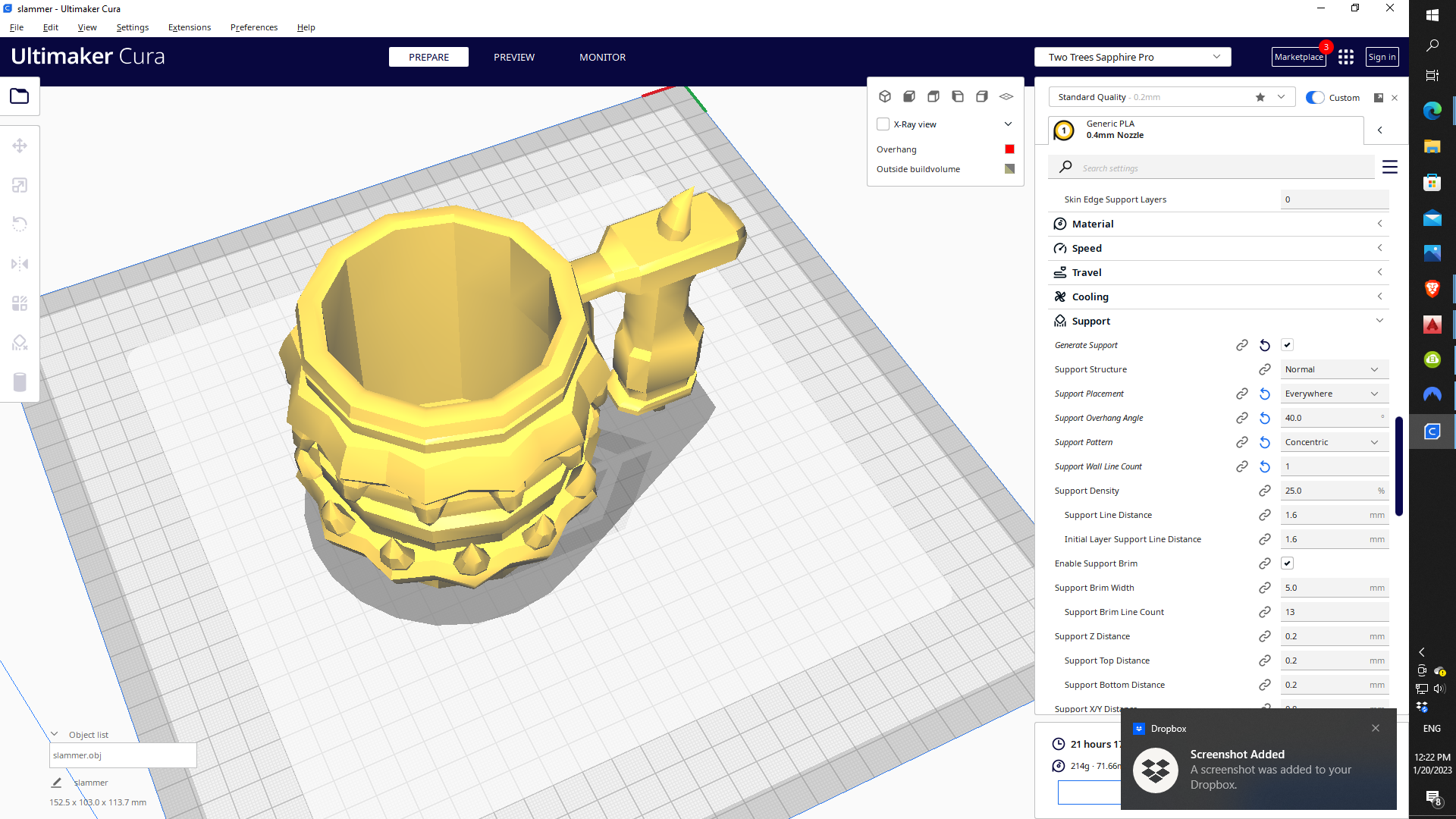Click the red Overhang color swatch

click(x=1009, y=149)
